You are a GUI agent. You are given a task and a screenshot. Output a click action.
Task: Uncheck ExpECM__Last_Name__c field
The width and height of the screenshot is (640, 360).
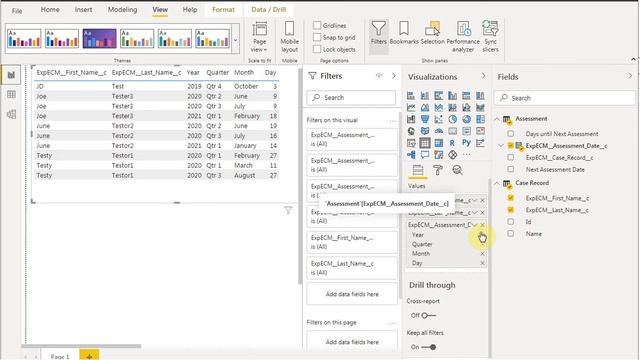[511, 210]
